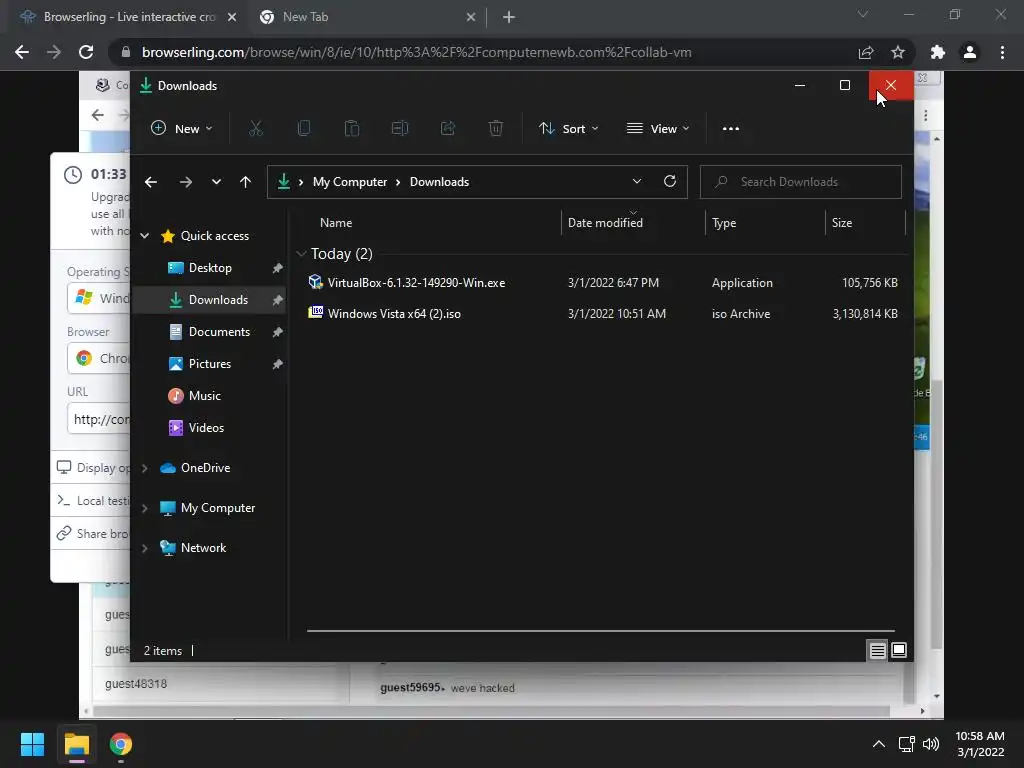Screen dimensions: 1024x768
Task: Select Desktop in Quick access
Action: 210,268
